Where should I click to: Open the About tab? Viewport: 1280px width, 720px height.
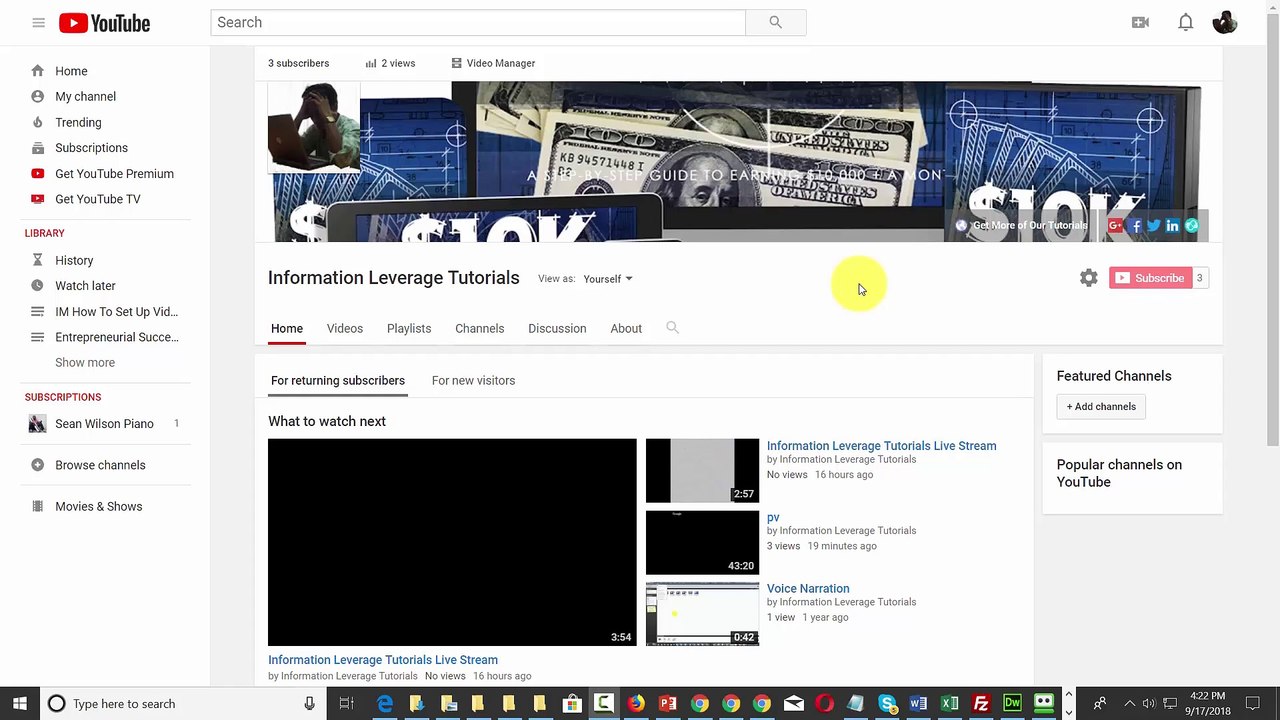click(626, 328)
